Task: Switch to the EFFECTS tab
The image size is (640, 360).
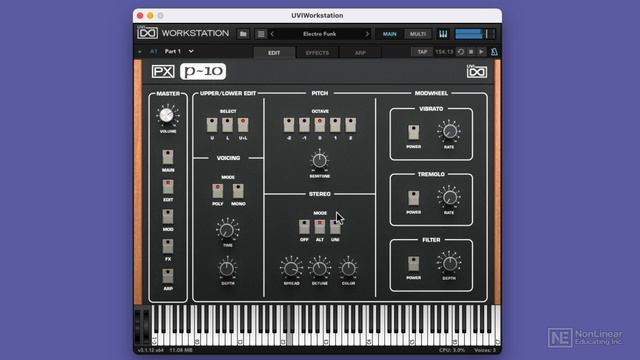Action: pos(317,53)
